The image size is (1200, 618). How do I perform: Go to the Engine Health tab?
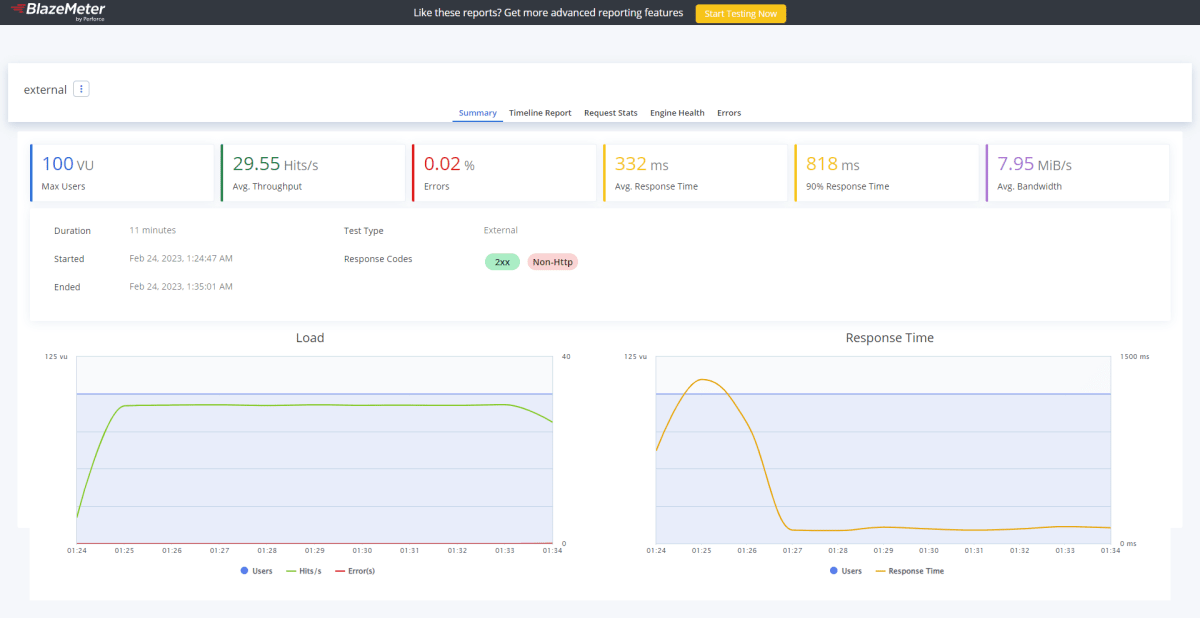pos(677,113)
